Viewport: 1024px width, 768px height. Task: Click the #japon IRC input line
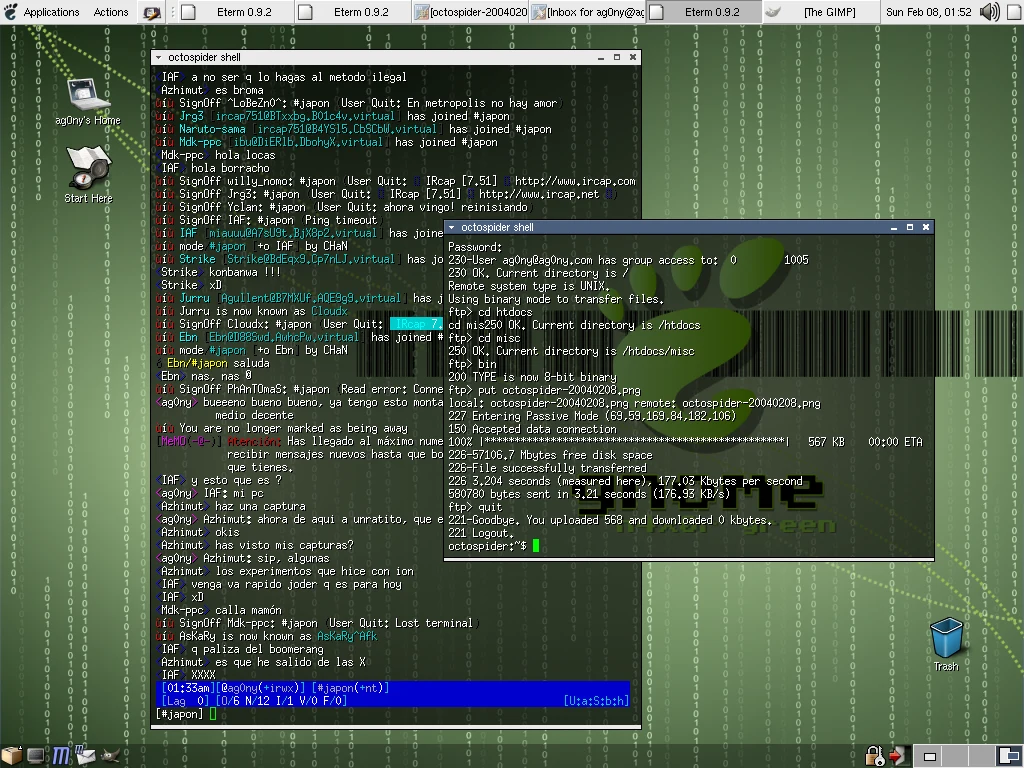[x=400, y=713]
